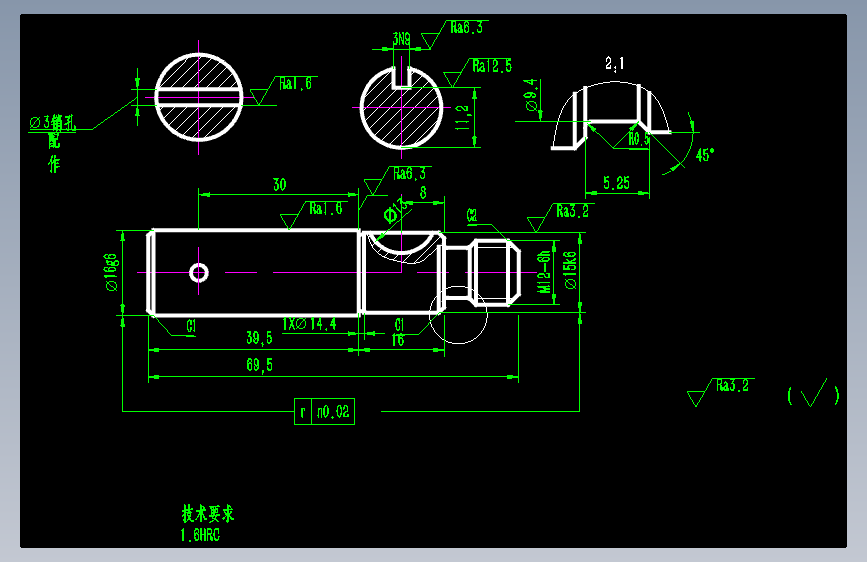Click the general Ra3.2 roughness symbol by the parentheses

tap(720, 392)
